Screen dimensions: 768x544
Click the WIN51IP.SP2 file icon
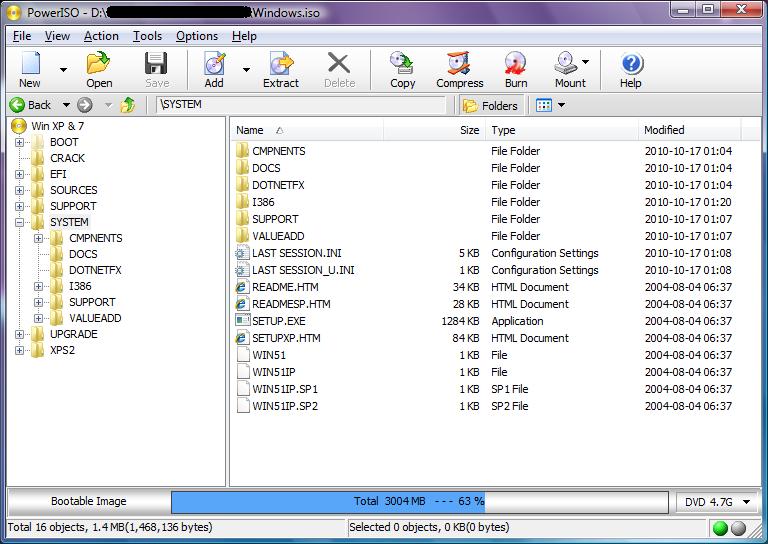pyautogui.click(x=243, y=406)
